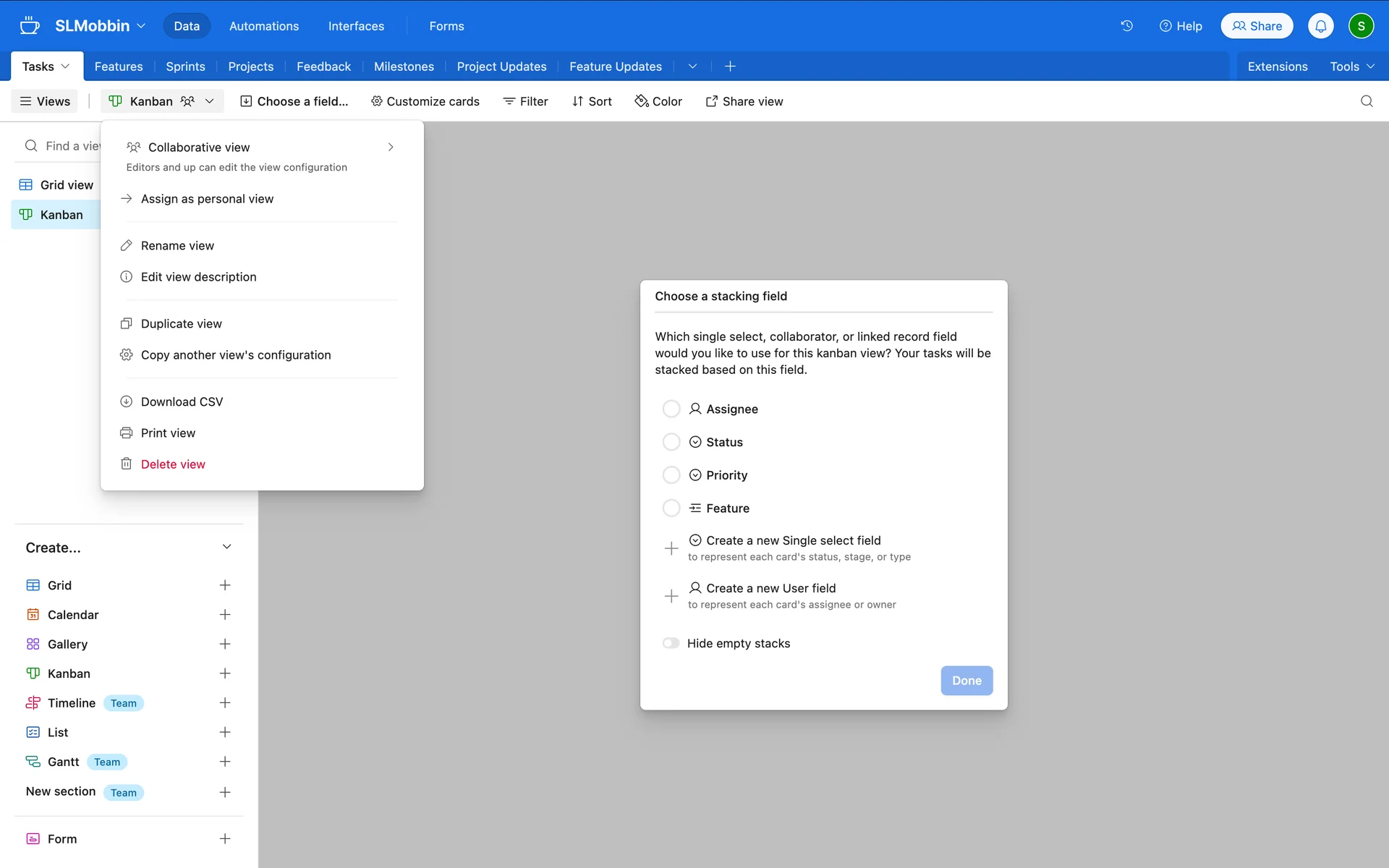Viewport: 1389px width, 868px height.
Task: Choose Duplicate view menu item
Action: (x=182, y=323)
